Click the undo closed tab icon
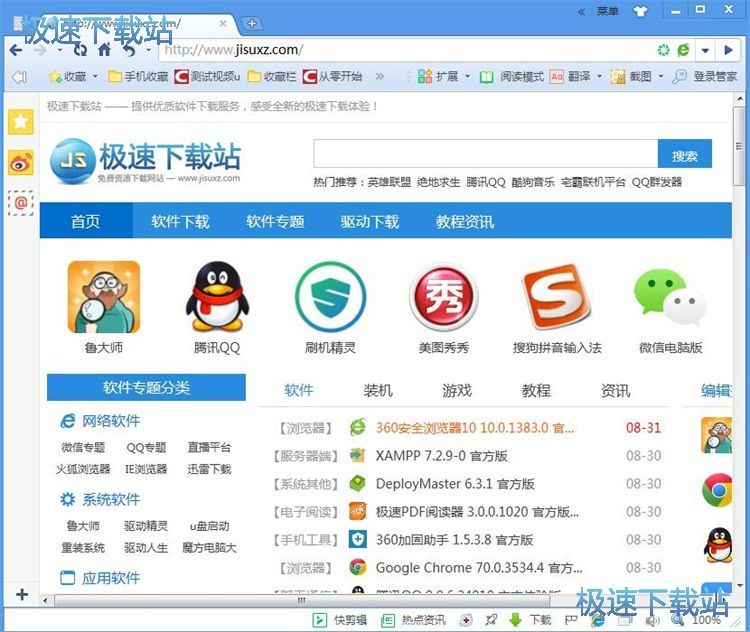The height and width of the screenshot is (632, 750). click(x=129, y=50)
